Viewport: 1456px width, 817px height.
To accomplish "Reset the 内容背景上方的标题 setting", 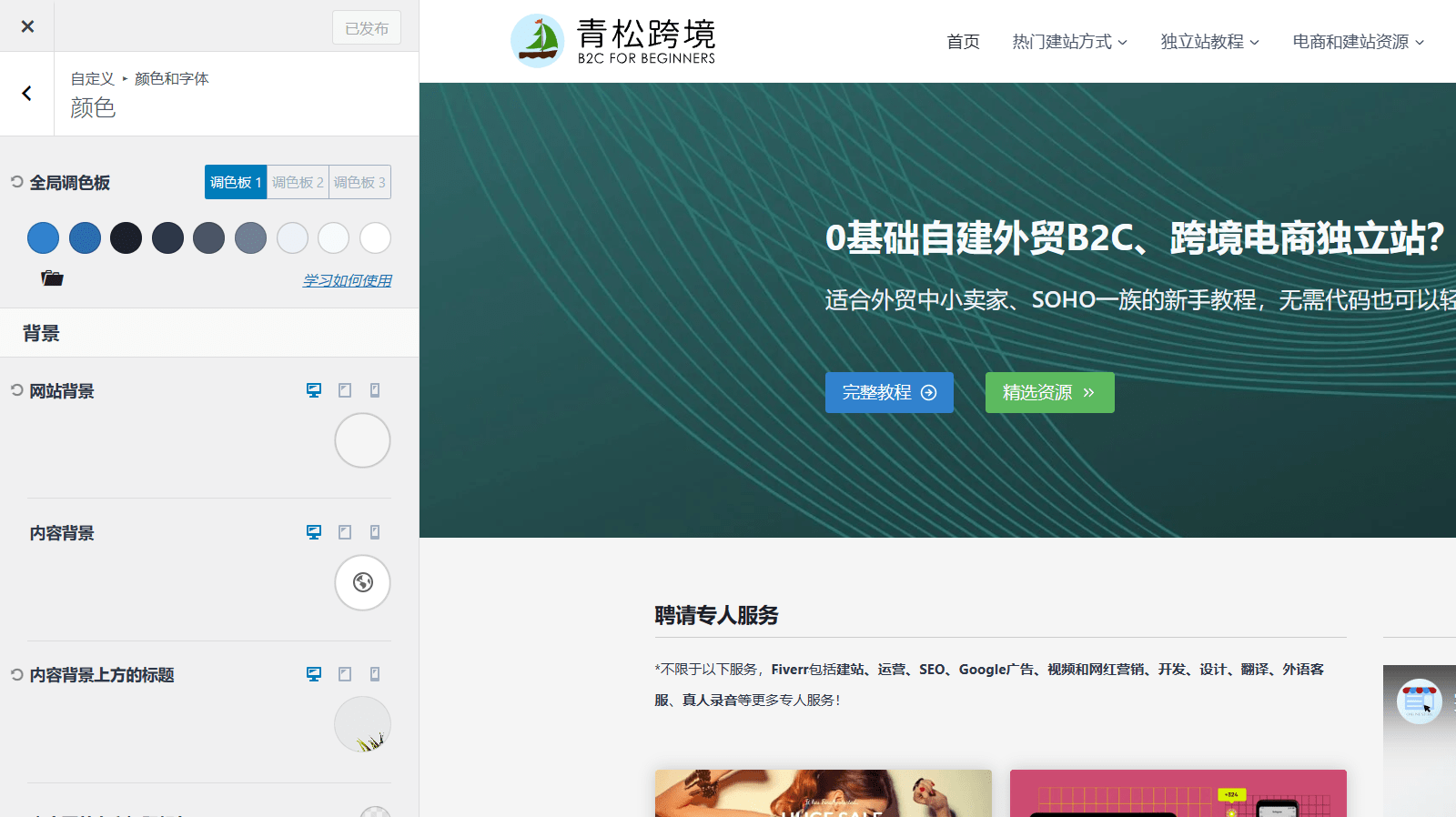I will pos(16,674).
